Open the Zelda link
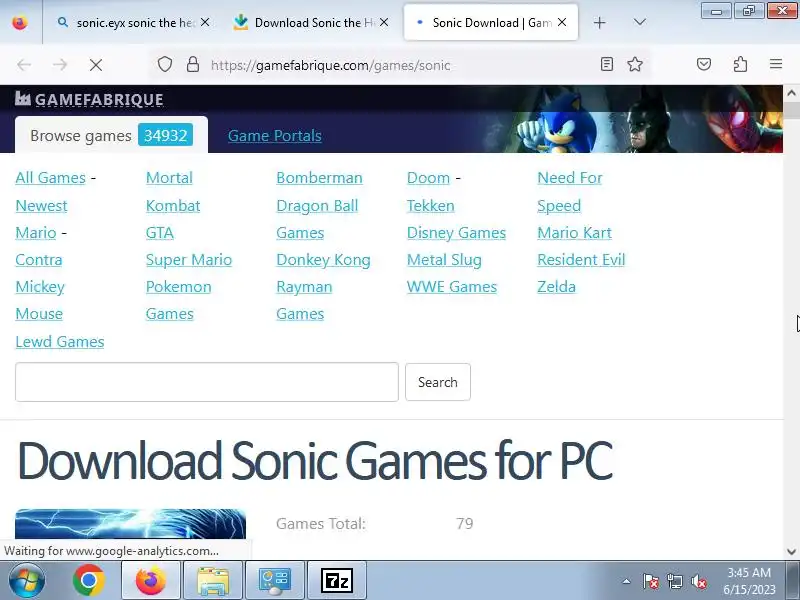Viewport: 800px width, 600px height. click(556, 287)
